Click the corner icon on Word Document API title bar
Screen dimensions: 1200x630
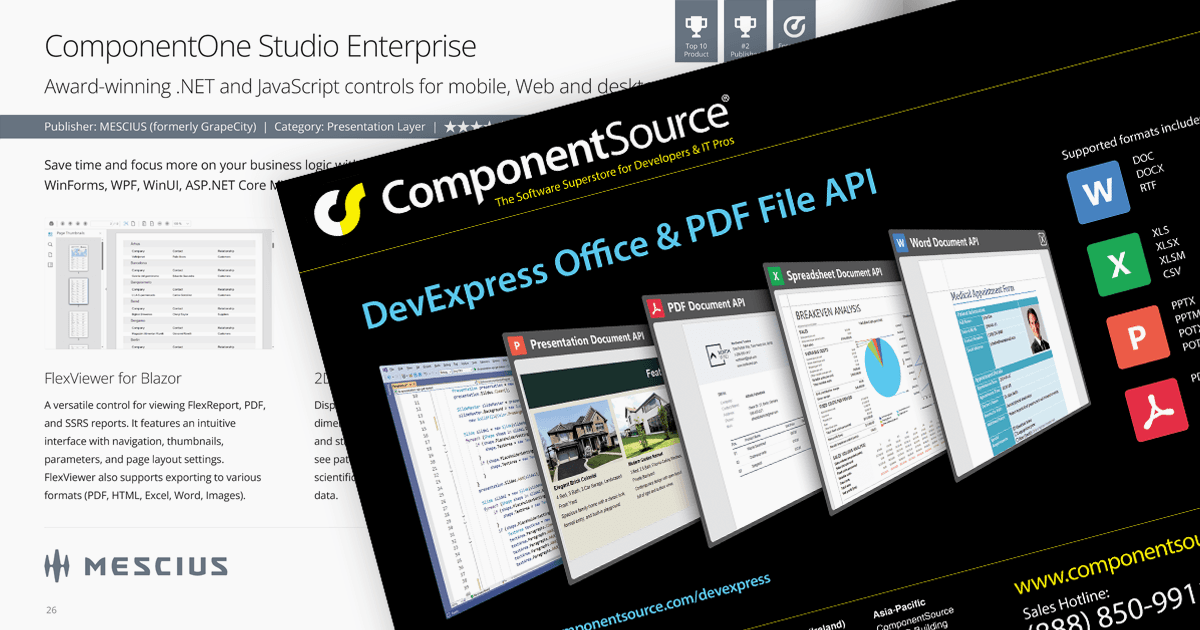1042,238
